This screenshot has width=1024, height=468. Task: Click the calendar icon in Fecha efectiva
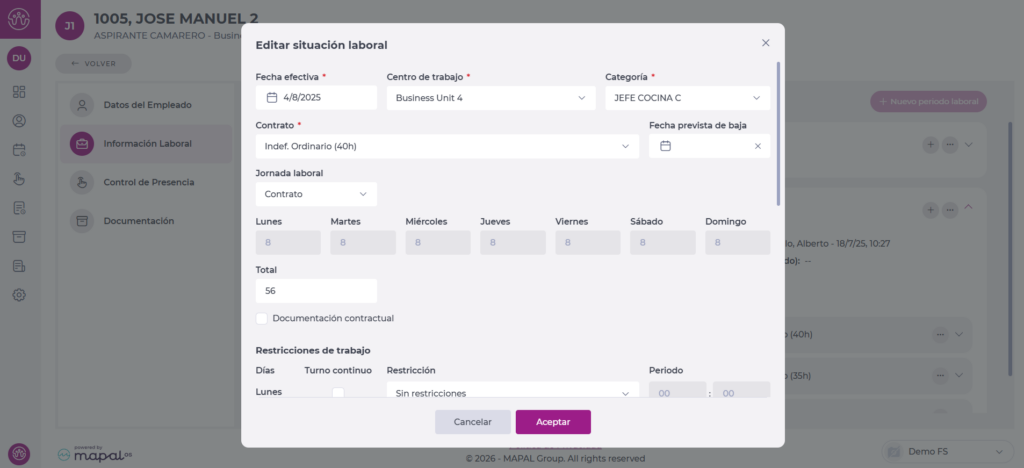[x=271, y=98]
